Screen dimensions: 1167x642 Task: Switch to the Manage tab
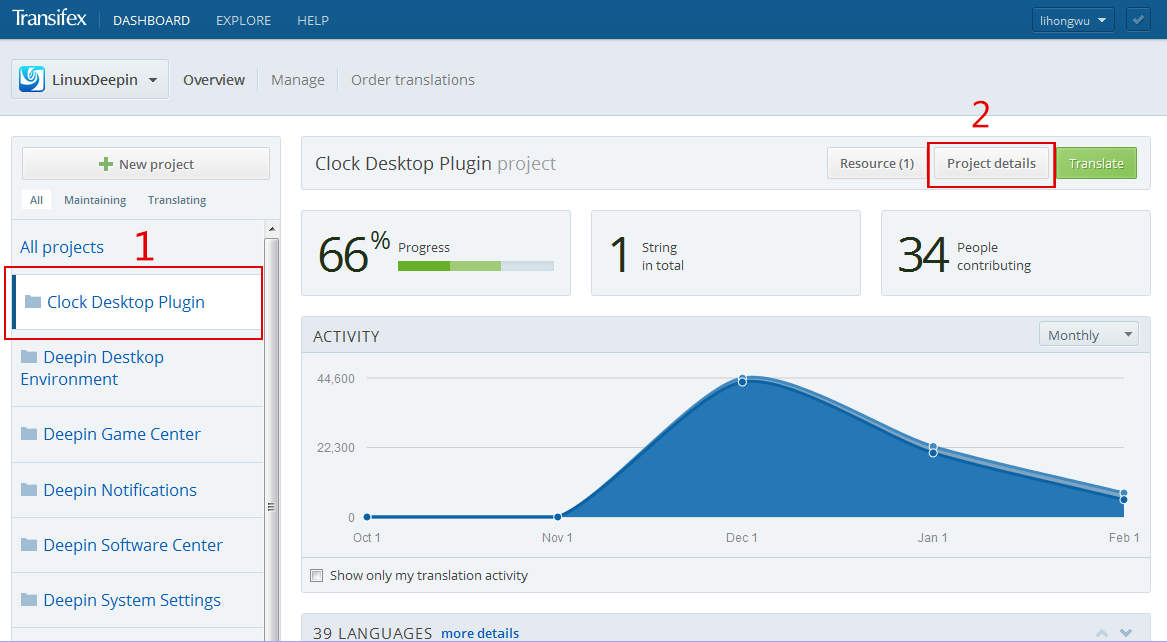pyautogui.click(x=298, y=80)
